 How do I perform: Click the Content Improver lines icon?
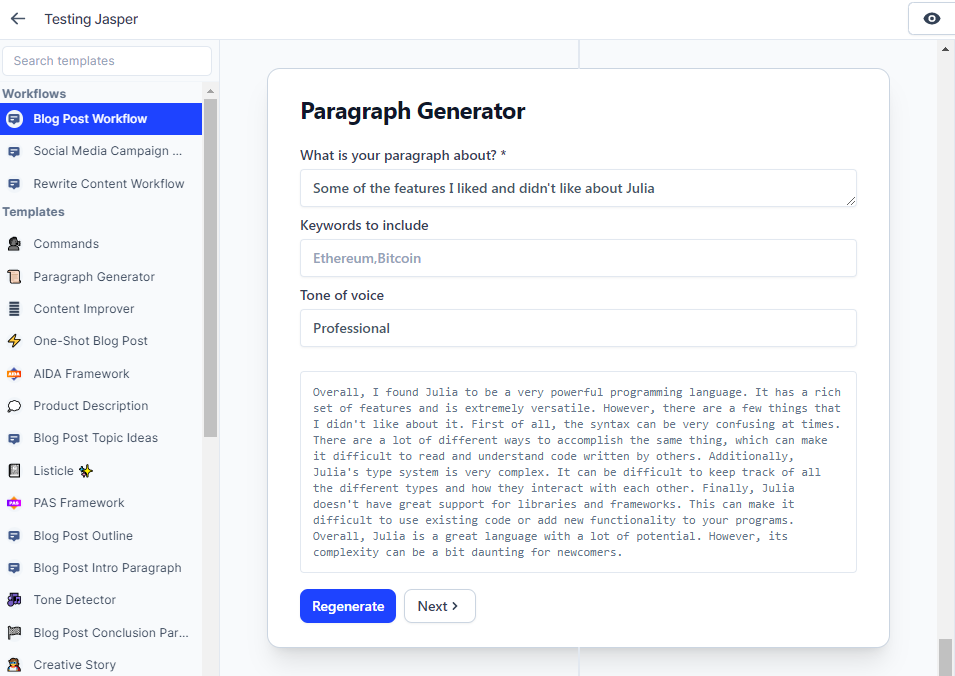click(x=14, y=309)
